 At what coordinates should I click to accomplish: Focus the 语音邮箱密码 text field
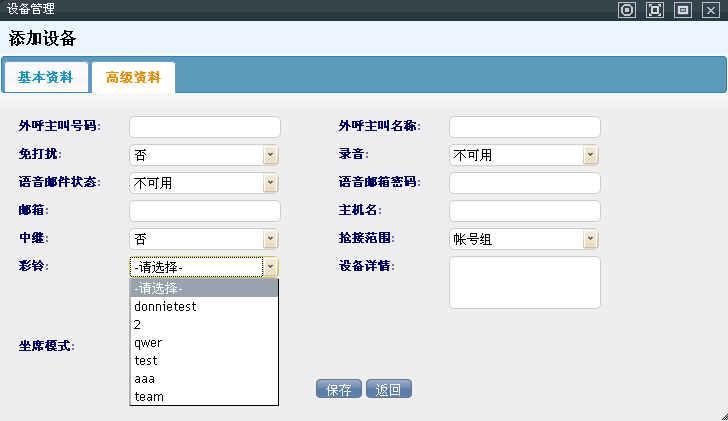click(x=525, y=183)
